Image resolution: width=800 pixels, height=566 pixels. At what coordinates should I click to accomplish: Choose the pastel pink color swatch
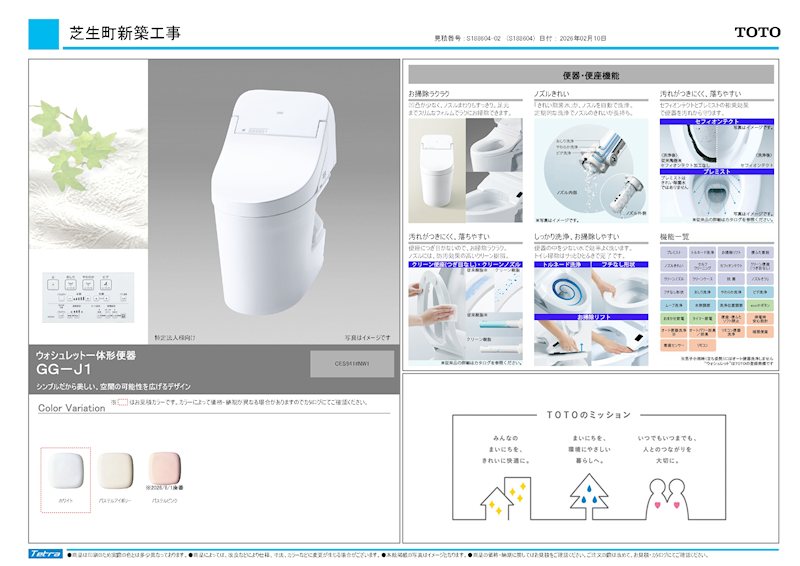click(164, 467)
